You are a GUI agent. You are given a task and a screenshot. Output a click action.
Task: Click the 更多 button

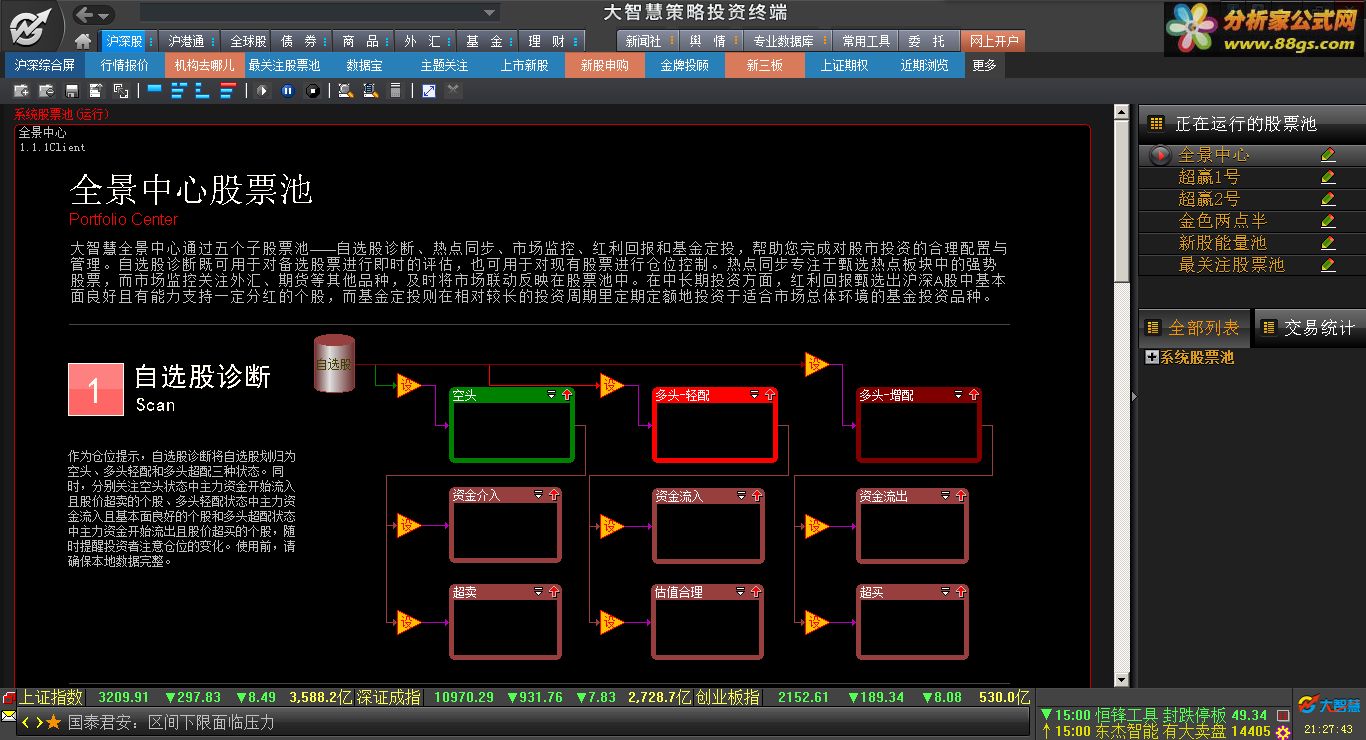coord(984,65)
